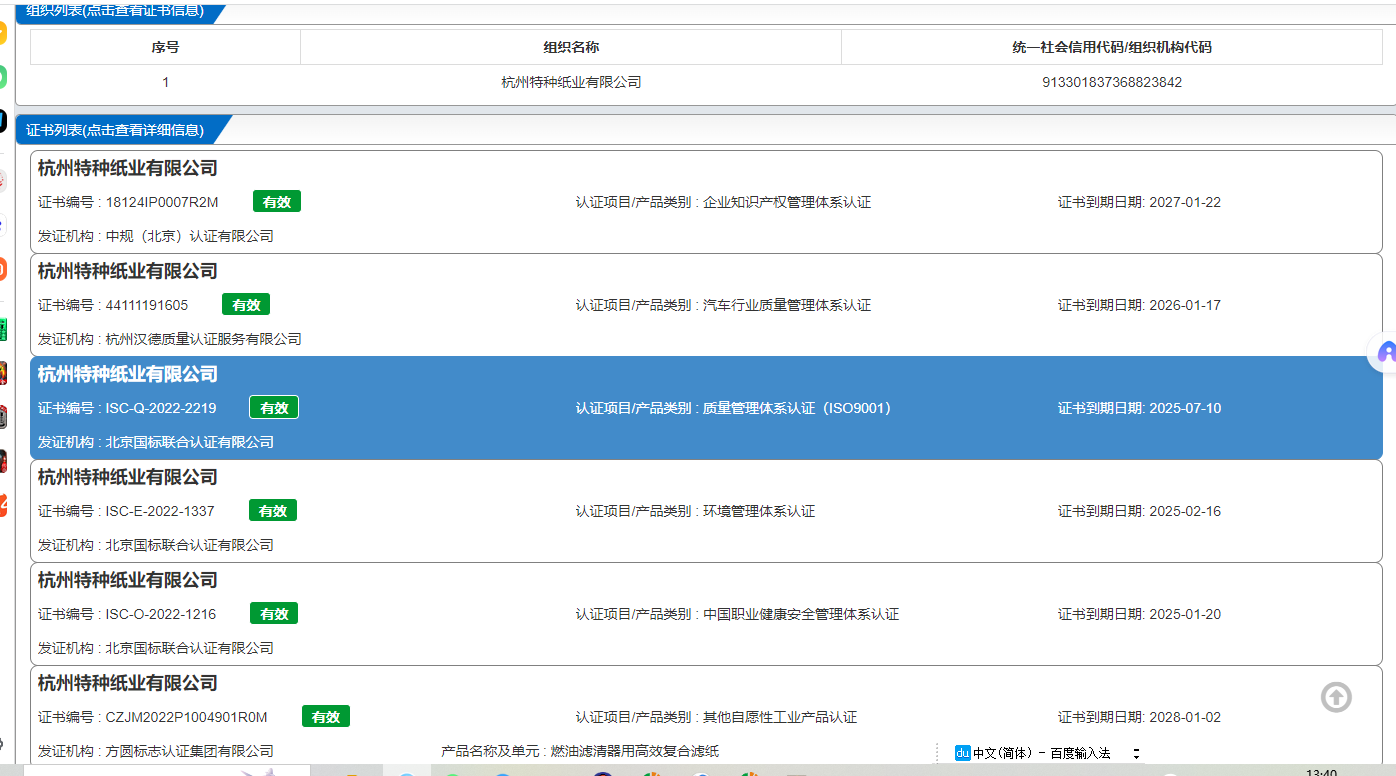Open the certificate card titled above ISC-O-2022-1216
This screenshot has width=1396, height=776.
click(128, 580)
